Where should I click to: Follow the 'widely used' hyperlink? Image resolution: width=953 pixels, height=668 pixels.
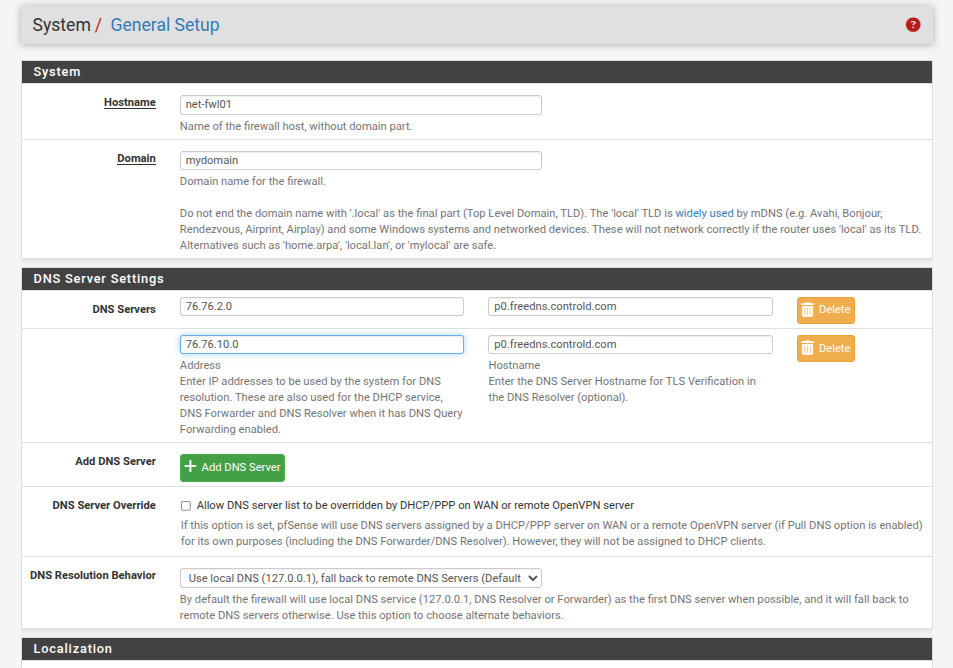point(704,213)
